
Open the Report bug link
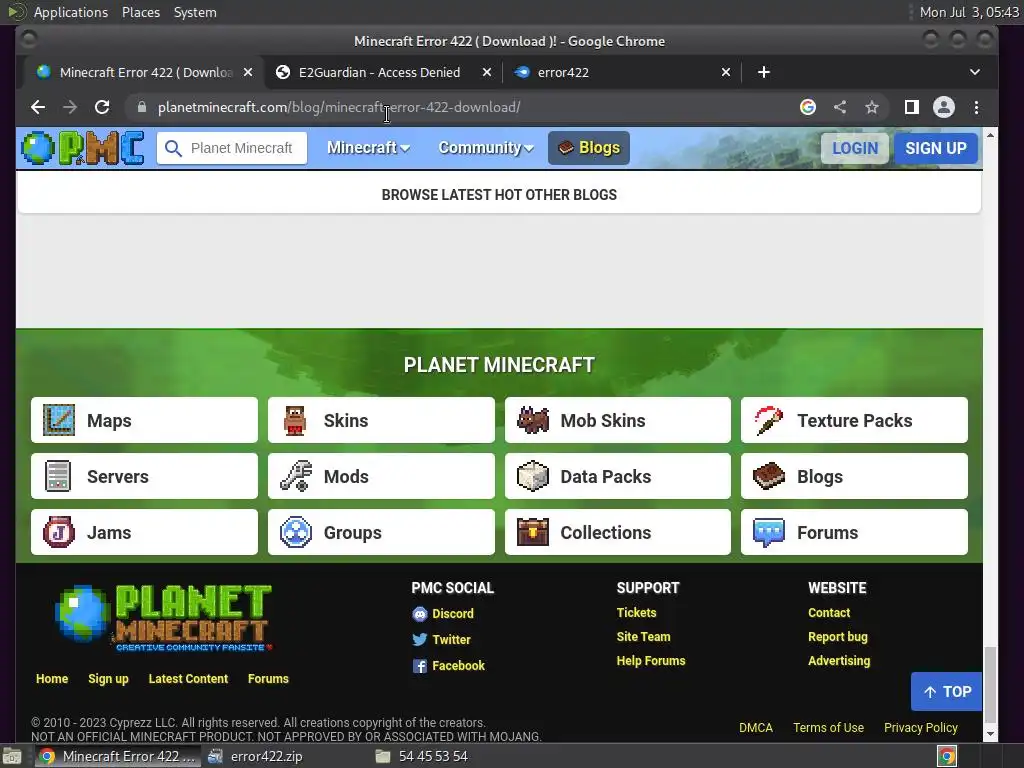click(x=837, y=637)
